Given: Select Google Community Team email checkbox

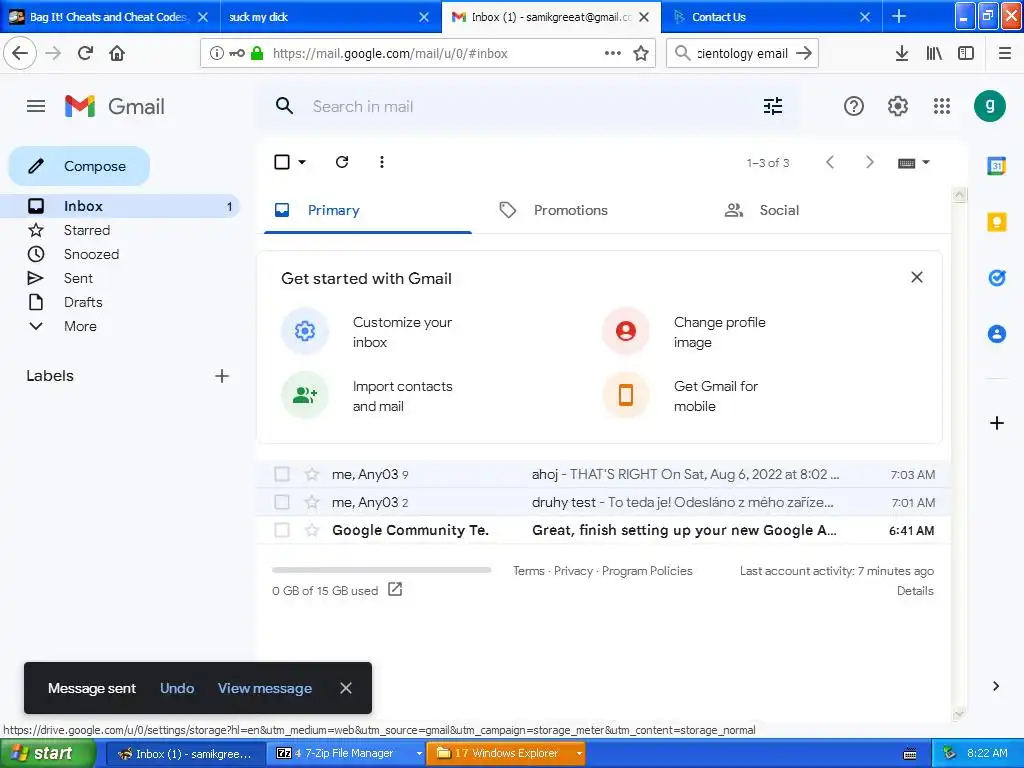Looking at the screenshot, I should click(282, 530).
